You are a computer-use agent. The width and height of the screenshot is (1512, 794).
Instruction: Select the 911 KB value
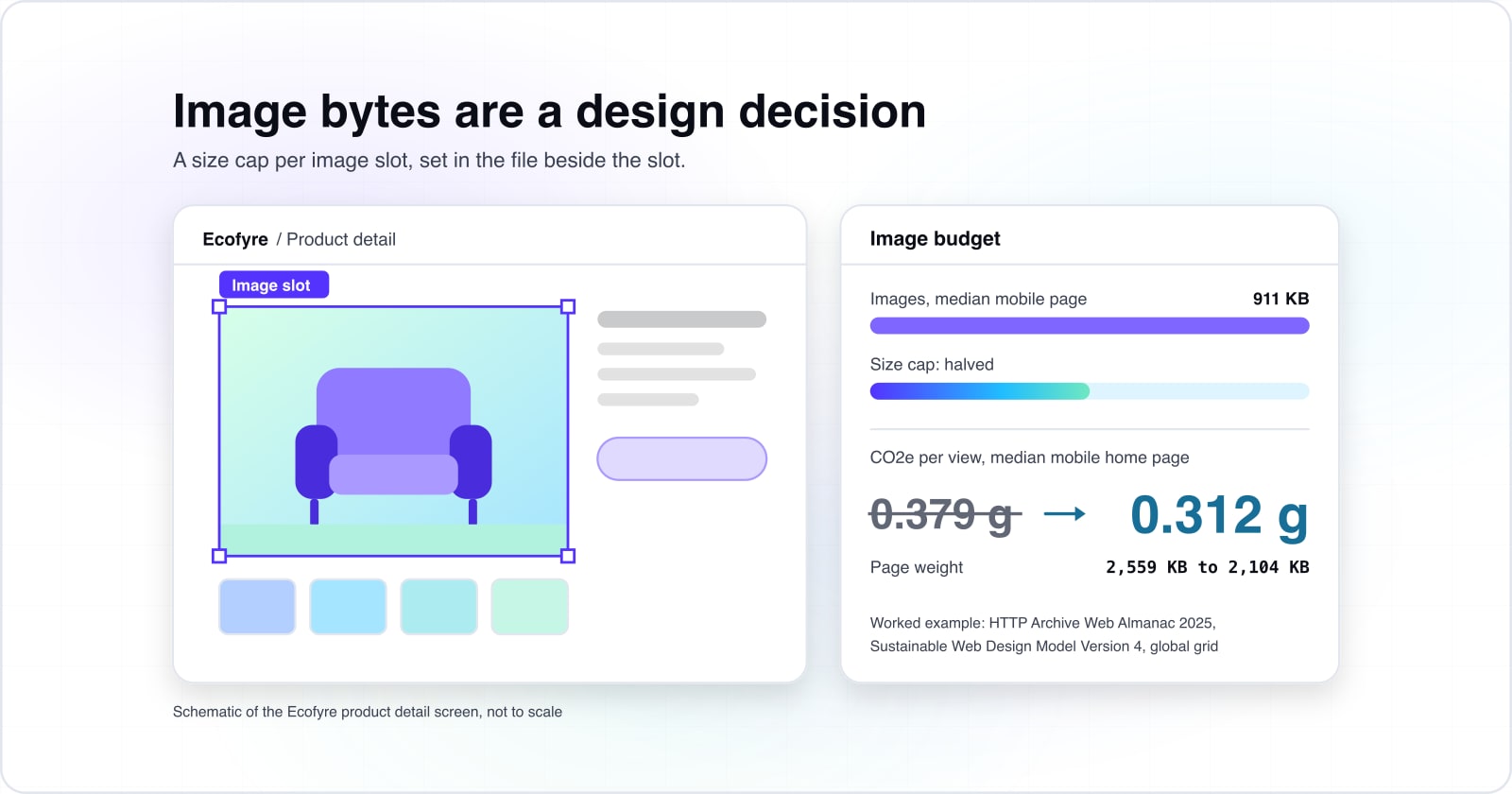pos(1280,299)
